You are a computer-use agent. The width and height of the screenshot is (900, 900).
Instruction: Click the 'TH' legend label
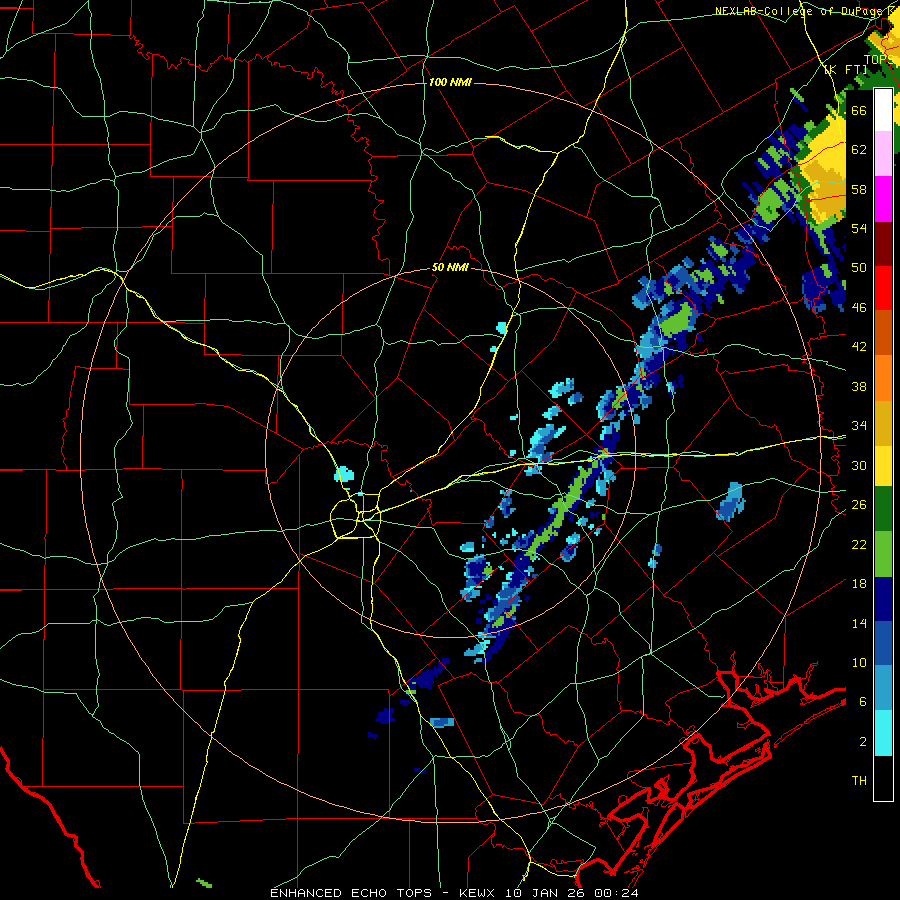(859, 781)
